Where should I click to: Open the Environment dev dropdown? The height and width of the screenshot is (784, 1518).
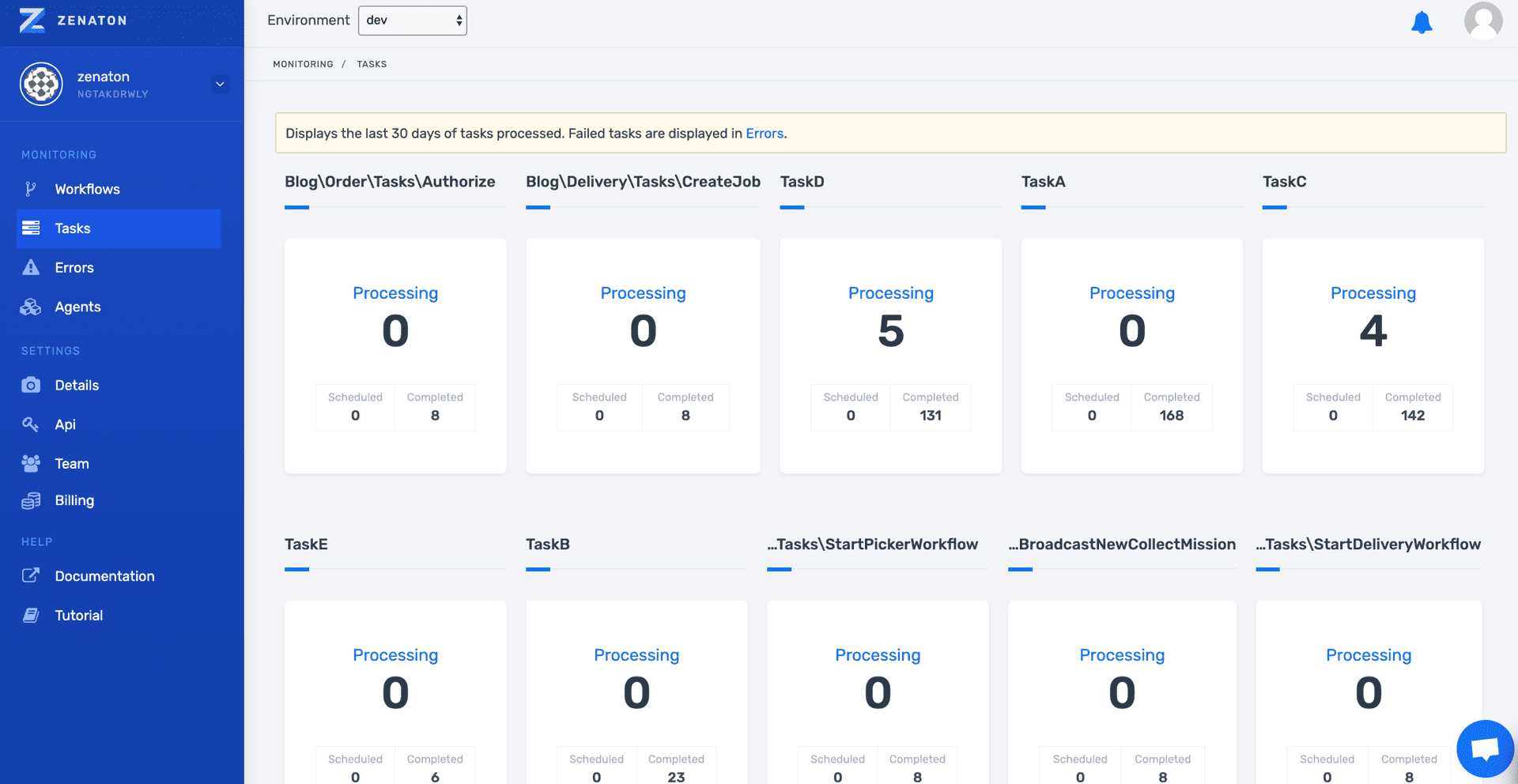(x=413, y=21)
